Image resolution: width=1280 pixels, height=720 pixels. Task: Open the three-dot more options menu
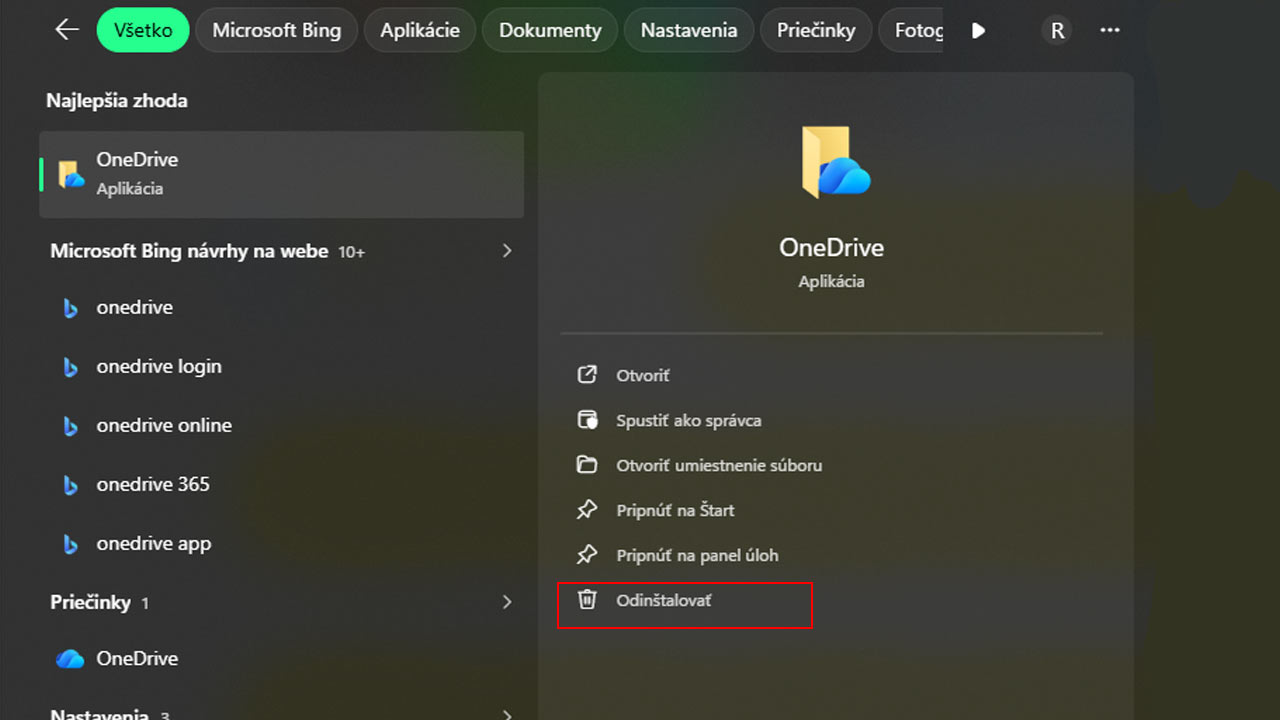1110,31
